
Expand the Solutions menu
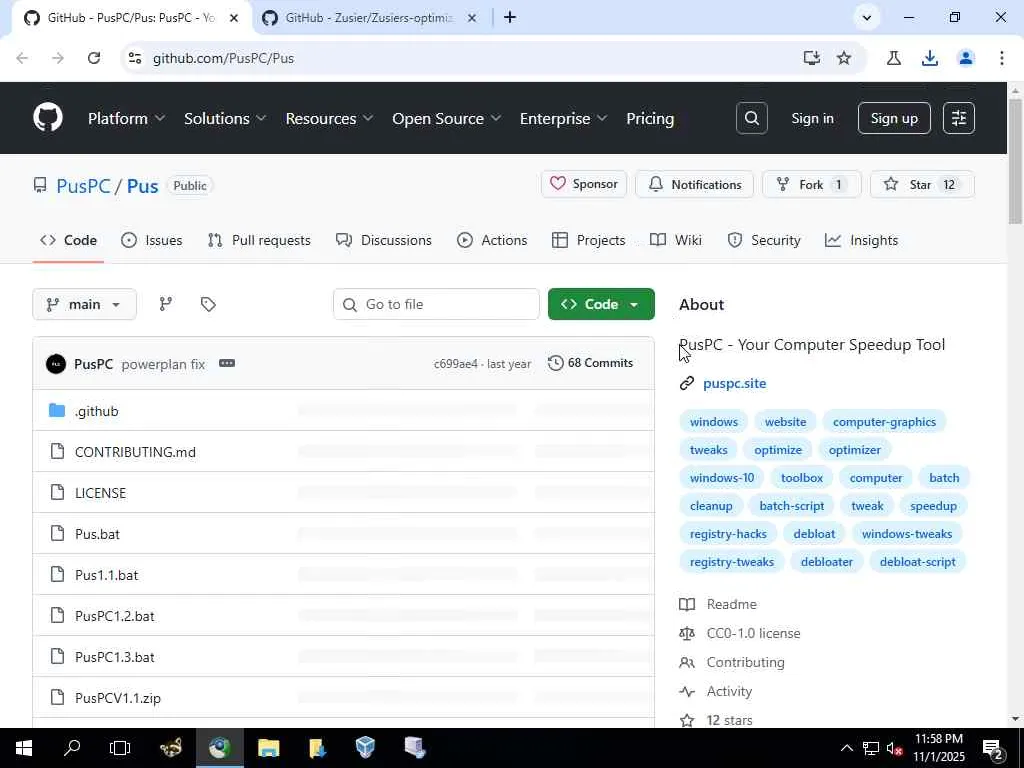pyautogui.click(x=225, y=119)
